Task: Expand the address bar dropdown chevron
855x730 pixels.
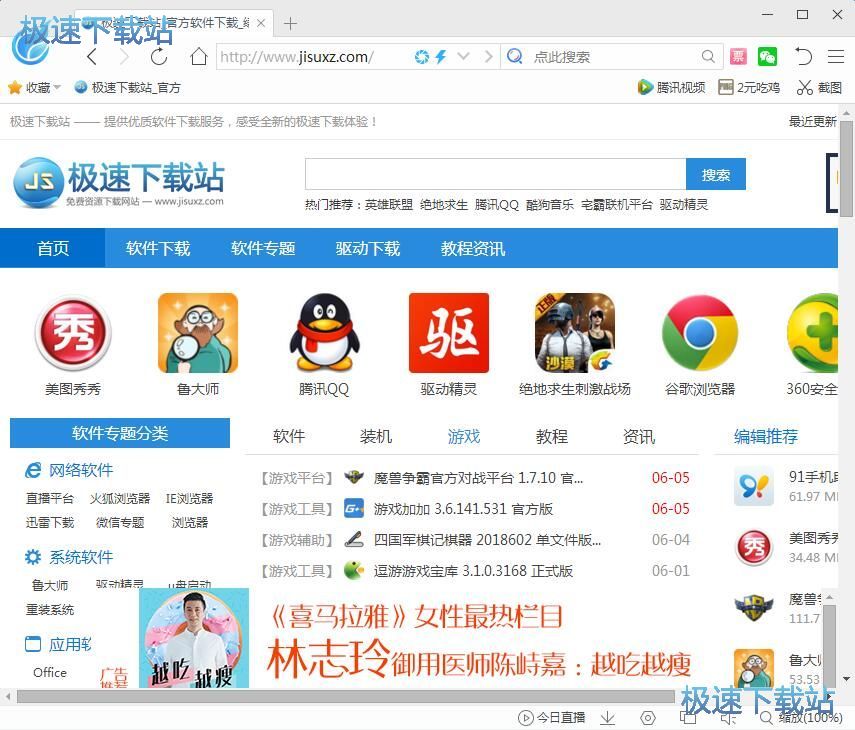Action: [463, 56]
